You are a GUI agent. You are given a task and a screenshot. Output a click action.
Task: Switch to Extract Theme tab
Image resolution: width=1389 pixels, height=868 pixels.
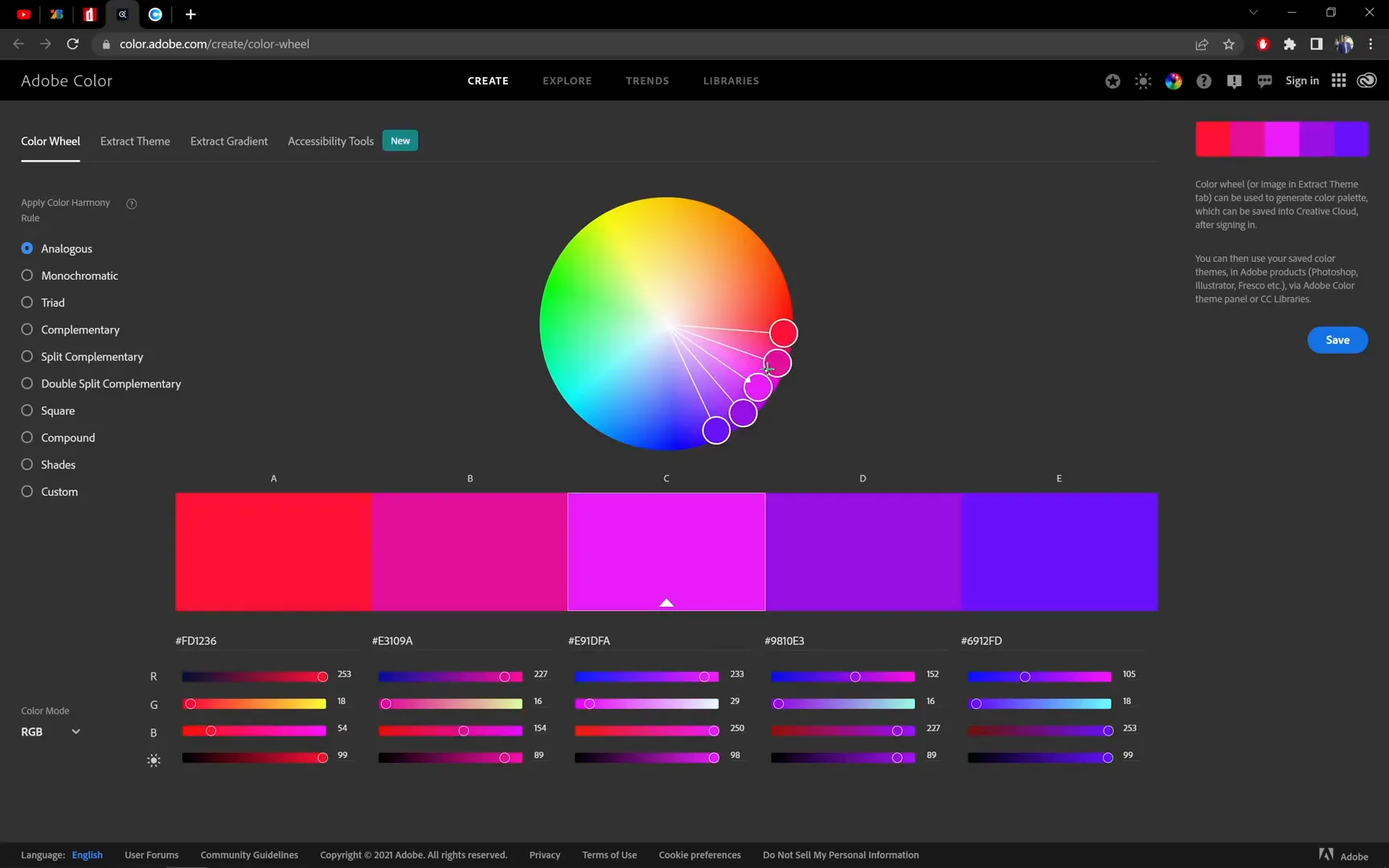pyautogui.click(x=135, y=141)
